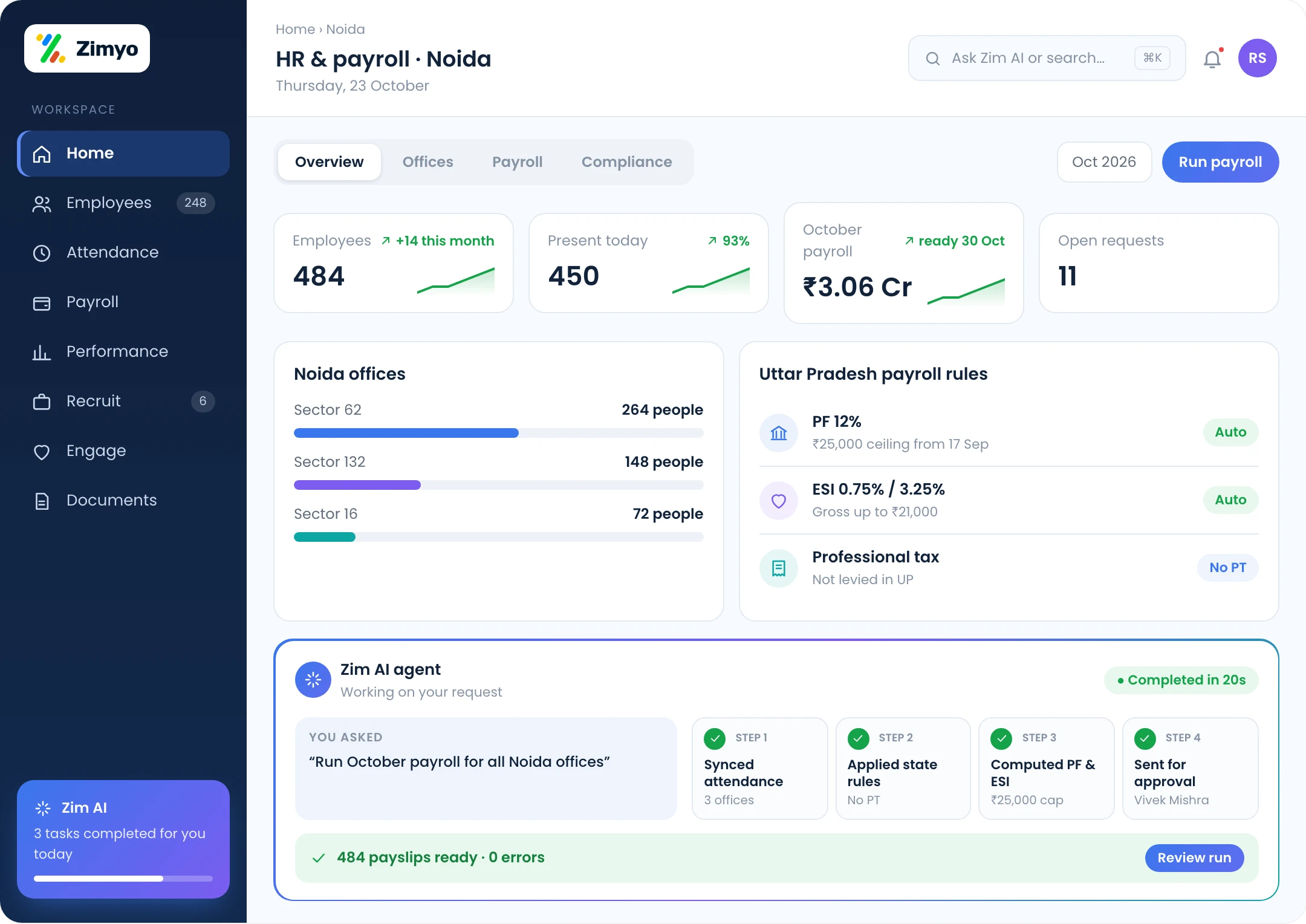Screen dimensions: 1306x924
Task: Click the Professional tax receipt icon
Action: click(779, 568)
